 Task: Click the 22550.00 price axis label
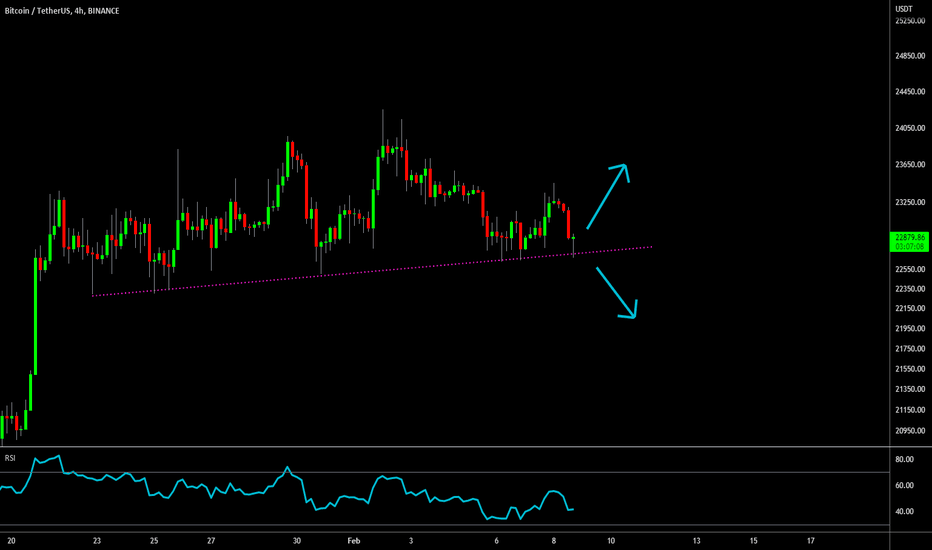tap(910, 269)
